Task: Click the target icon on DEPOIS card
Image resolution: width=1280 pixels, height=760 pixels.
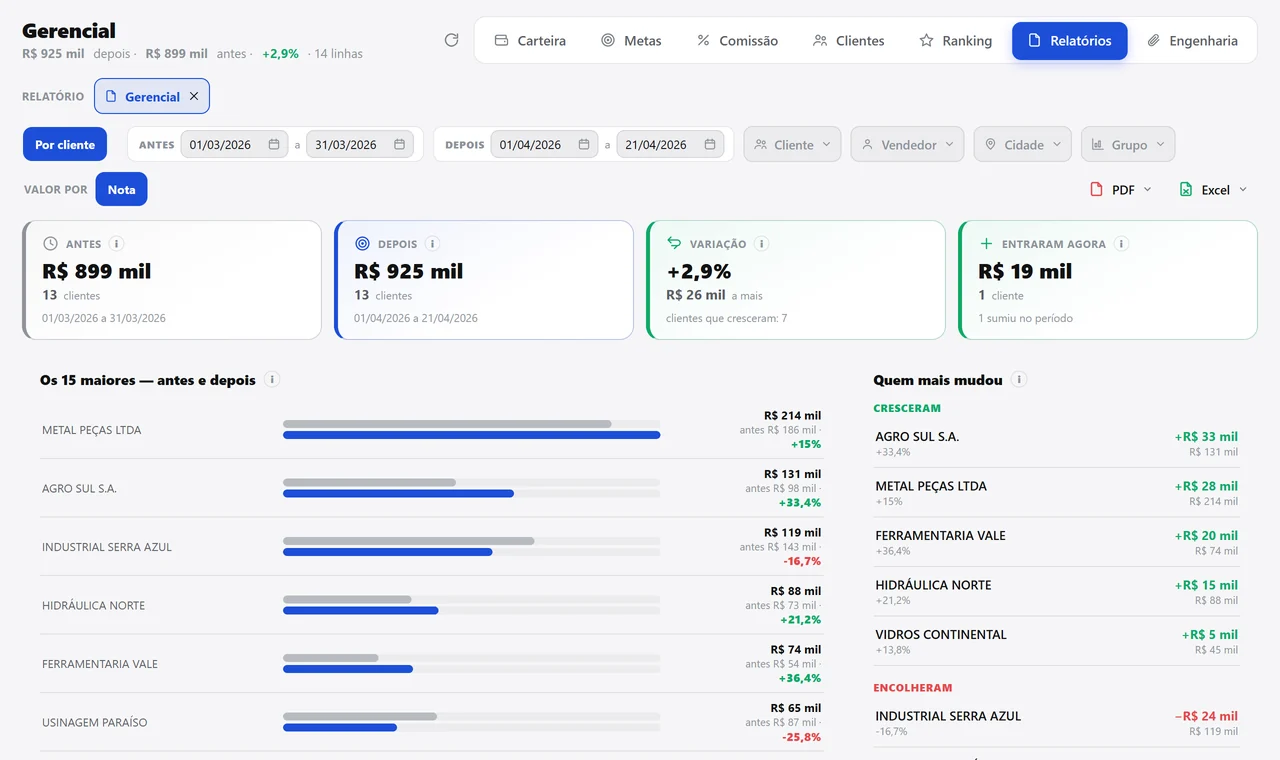Action: [x=362, y=243]
